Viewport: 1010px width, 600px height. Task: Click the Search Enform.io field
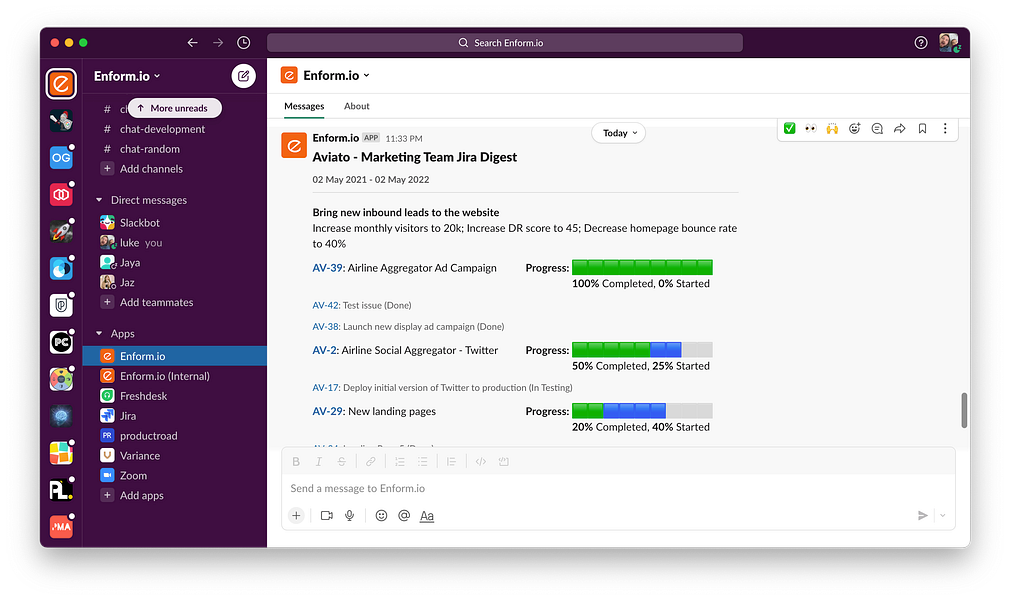[504, 43]
